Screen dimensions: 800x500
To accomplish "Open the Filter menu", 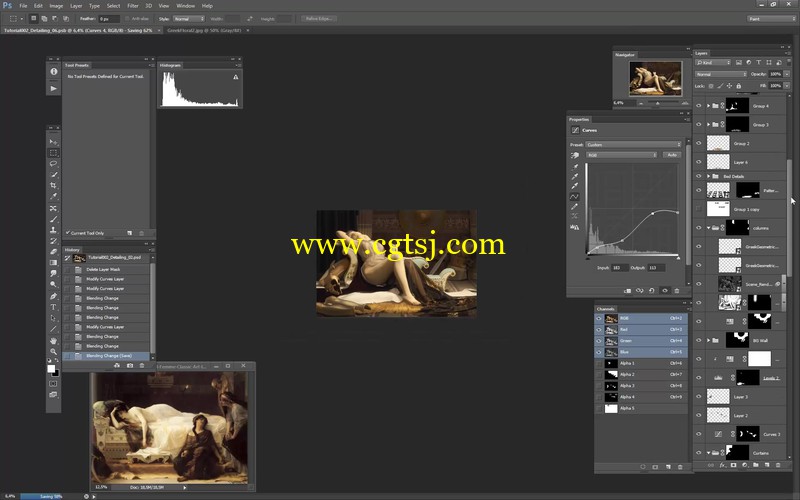I will 133,6.
